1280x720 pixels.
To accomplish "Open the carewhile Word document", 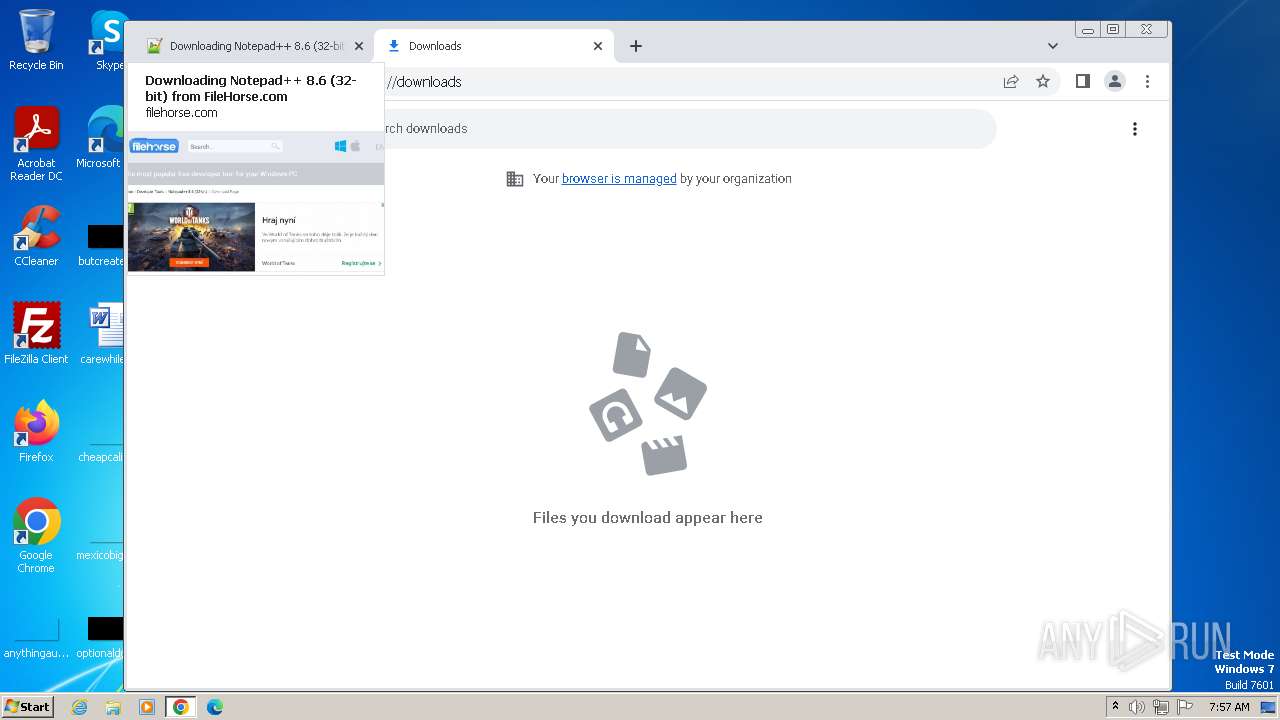I will pos(104,333).
